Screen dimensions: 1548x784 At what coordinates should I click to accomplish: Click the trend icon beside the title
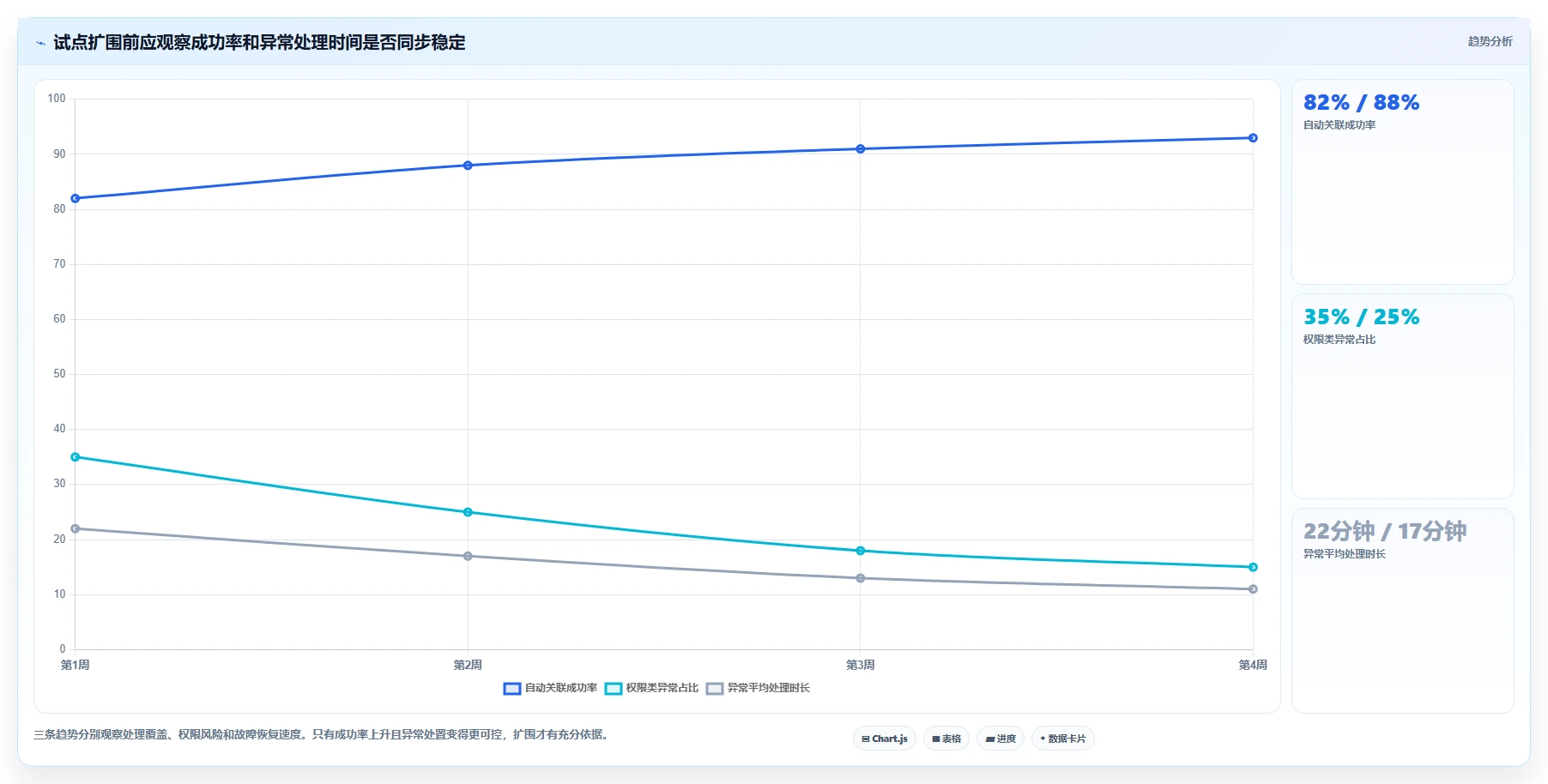[40, 43]
